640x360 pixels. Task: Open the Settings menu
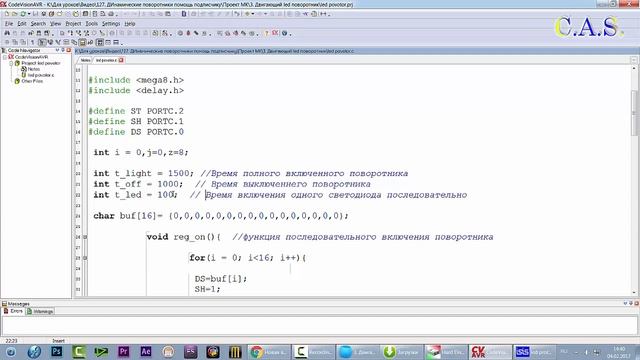pyautogui.click(x=111, y=24)
